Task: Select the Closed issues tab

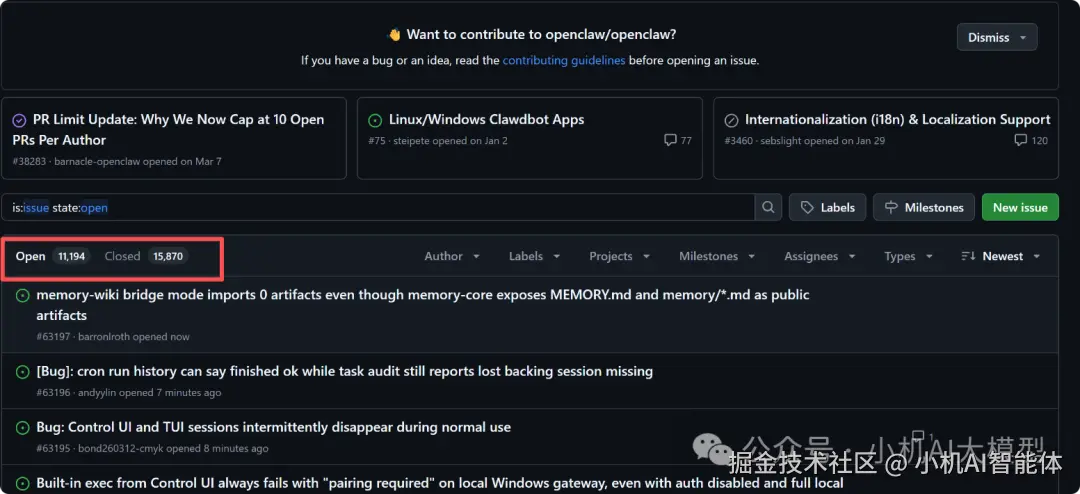Action: 146,256
